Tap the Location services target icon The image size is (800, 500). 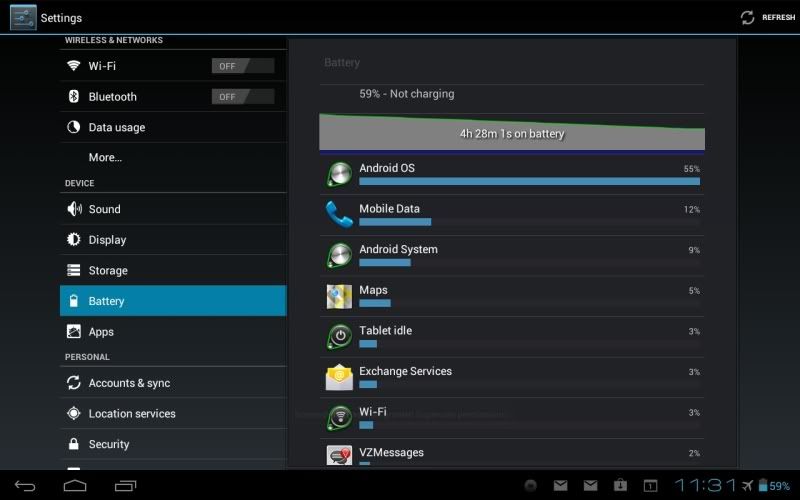click(x=73, y=413)
